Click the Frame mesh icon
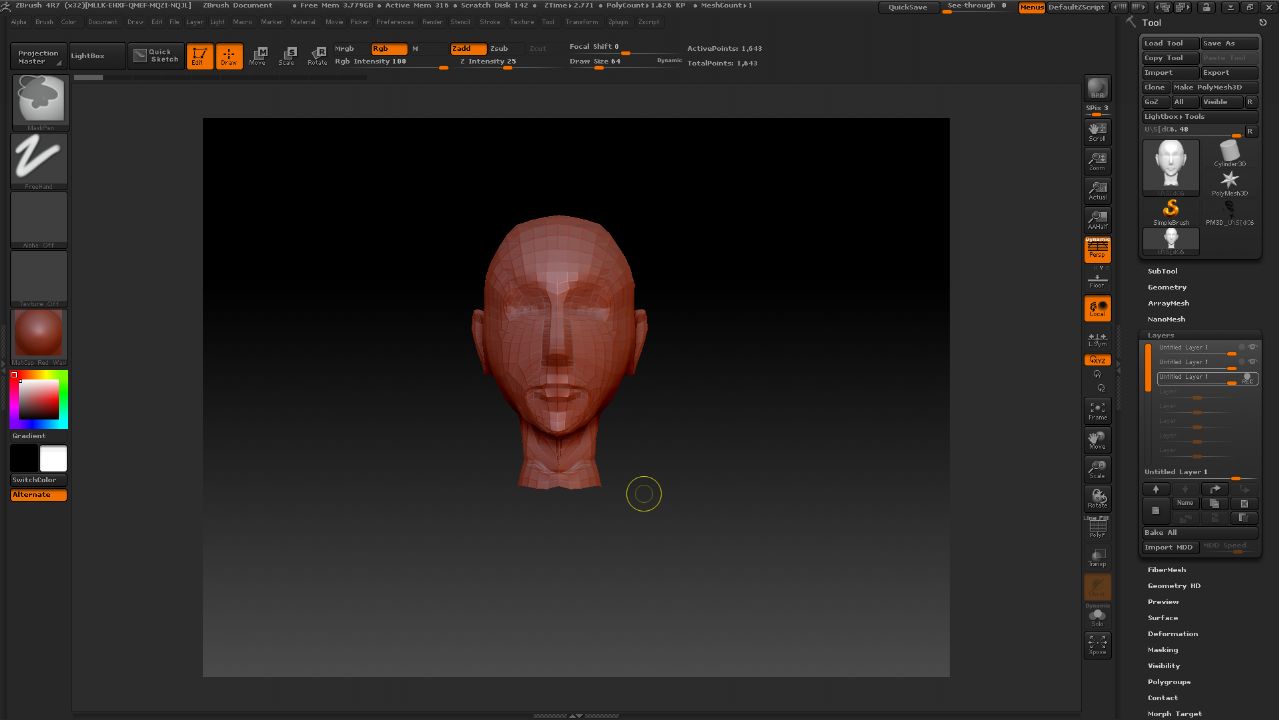 pos(1097,410)
